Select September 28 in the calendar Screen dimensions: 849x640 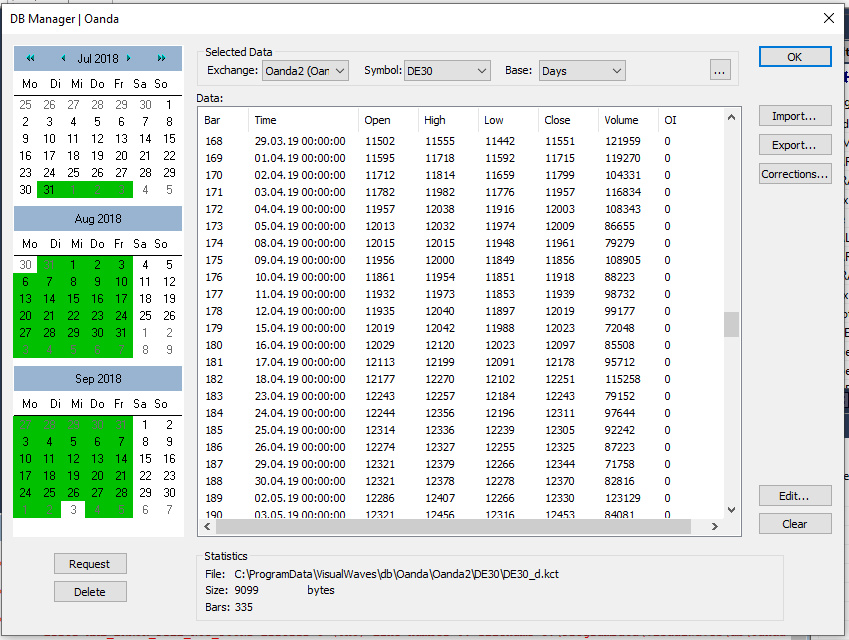click(121, 493)
